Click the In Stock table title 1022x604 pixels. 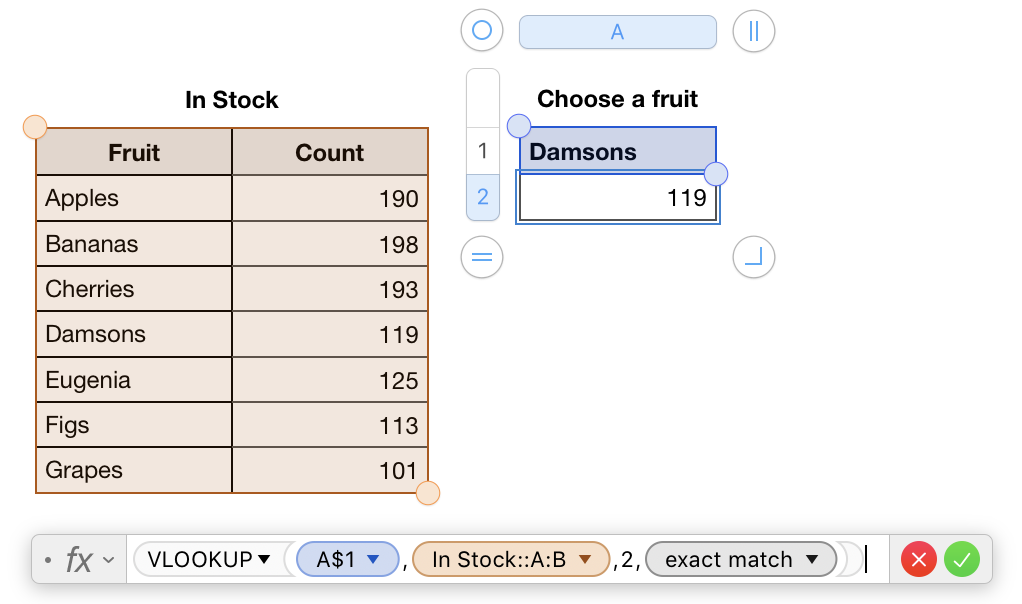pos(232,100)
